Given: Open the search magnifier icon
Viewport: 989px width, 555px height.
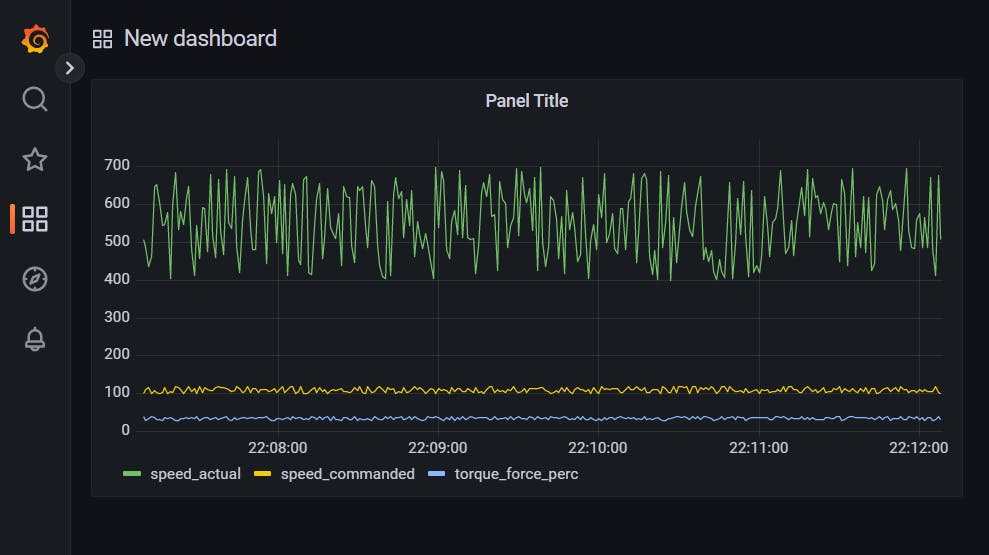Looking at the screenshot, I should tap(35, 99).
